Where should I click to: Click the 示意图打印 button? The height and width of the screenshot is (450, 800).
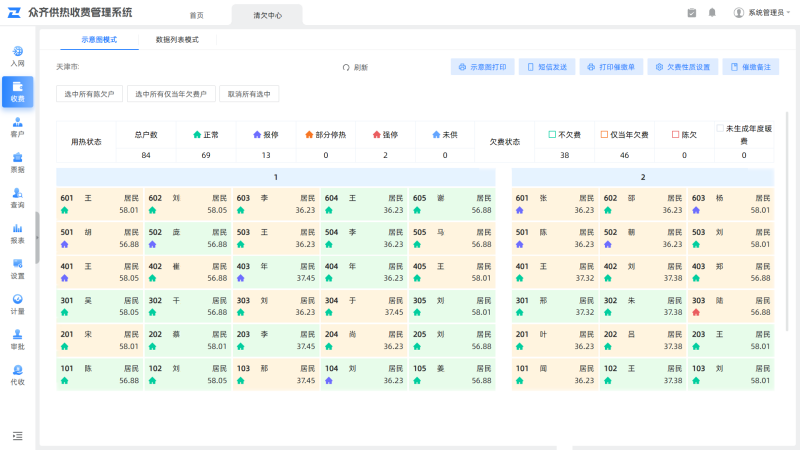point(482,67)
